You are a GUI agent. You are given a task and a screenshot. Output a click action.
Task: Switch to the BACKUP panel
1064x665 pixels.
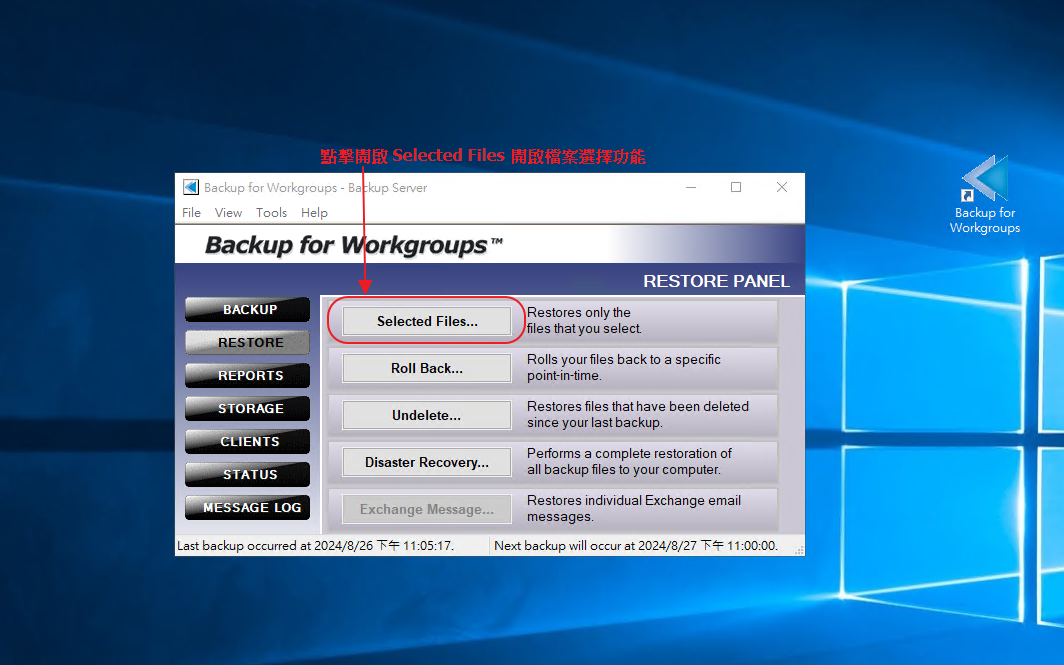click(x=248, y=309)
